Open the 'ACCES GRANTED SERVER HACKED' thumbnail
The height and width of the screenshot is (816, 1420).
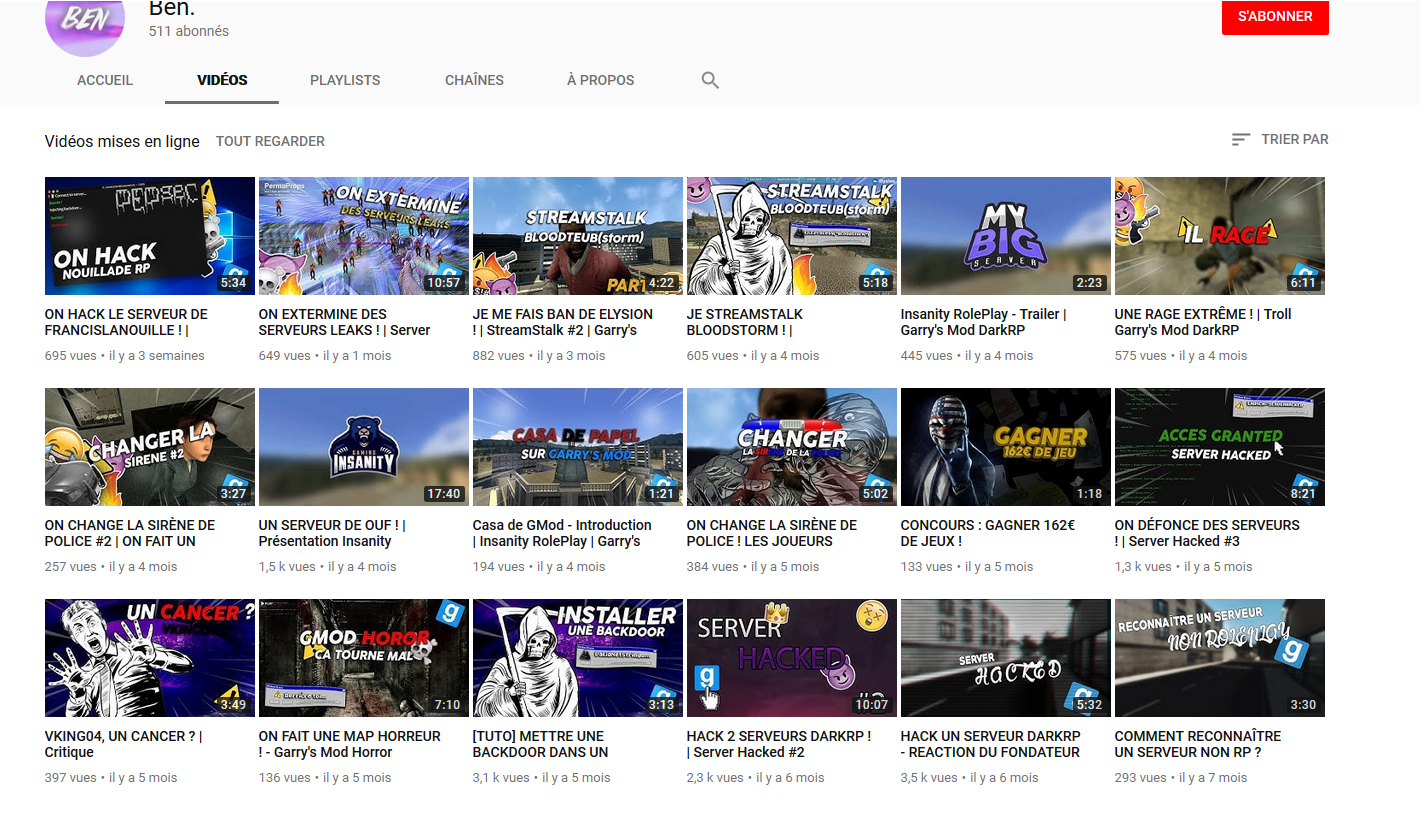tap(1220, 447)
